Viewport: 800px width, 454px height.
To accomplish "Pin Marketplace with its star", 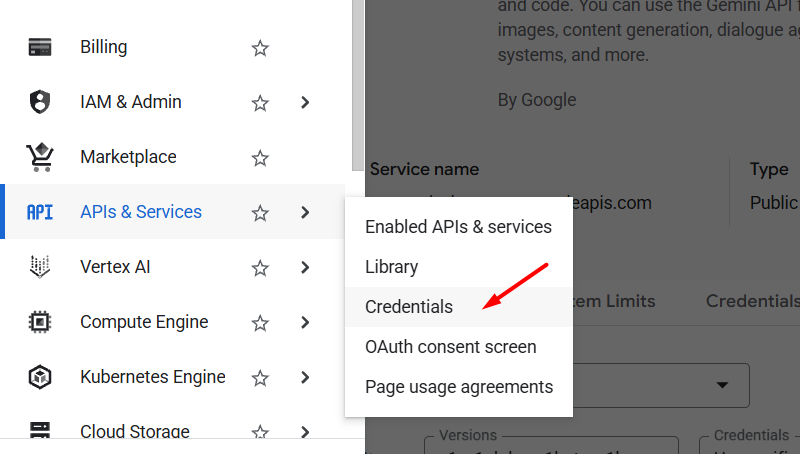I will coord(260,158).
